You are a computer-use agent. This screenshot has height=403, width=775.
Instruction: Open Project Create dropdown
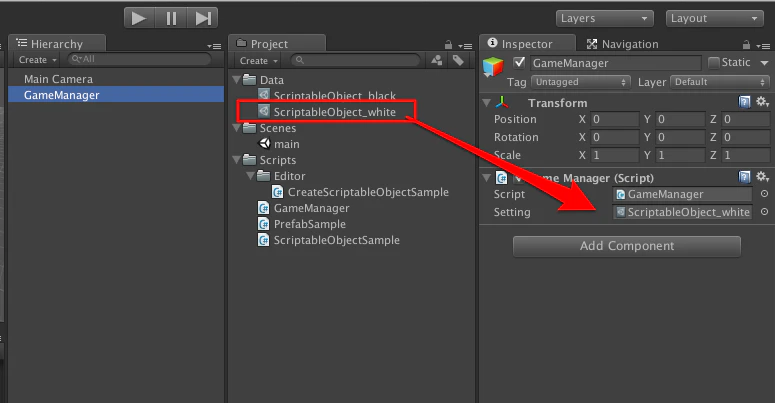click(x=258, y=61)
